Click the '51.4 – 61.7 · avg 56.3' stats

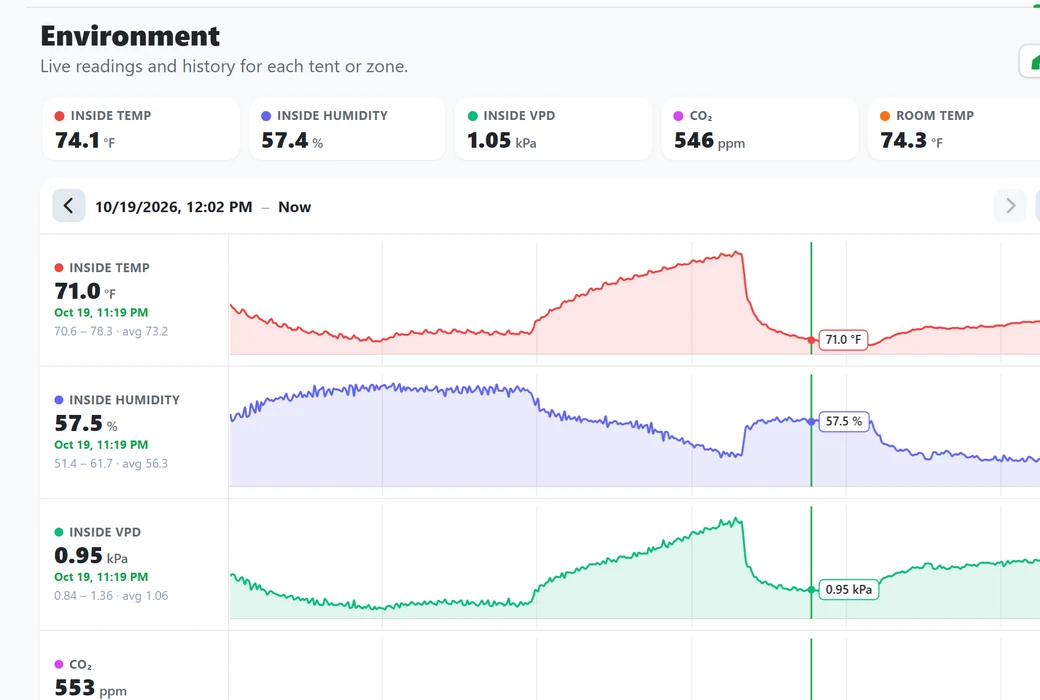click(111, 463)
